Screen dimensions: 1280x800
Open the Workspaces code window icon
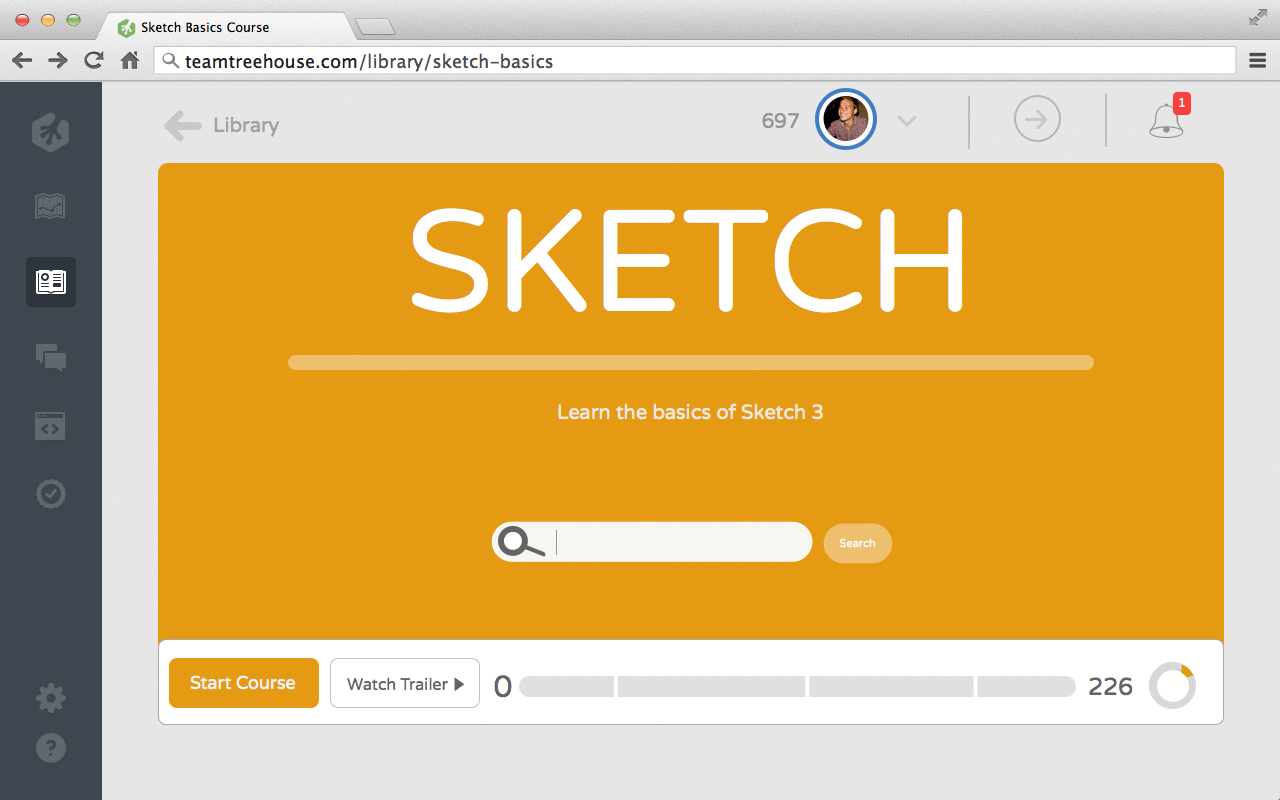pos(50,426)
